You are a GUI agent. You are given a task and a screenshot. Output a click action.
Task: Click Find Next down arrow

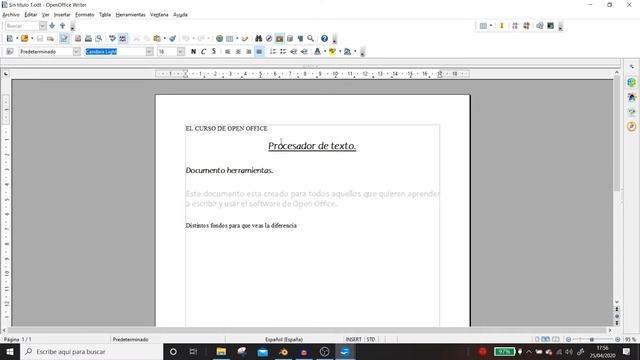52,26
